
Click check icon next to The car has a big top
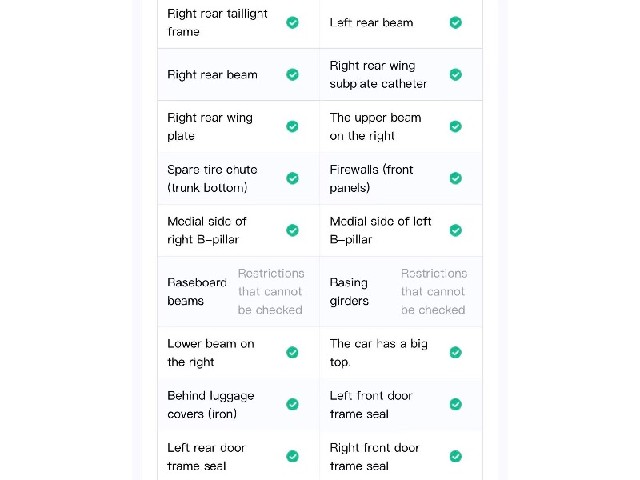coord(456,352)
